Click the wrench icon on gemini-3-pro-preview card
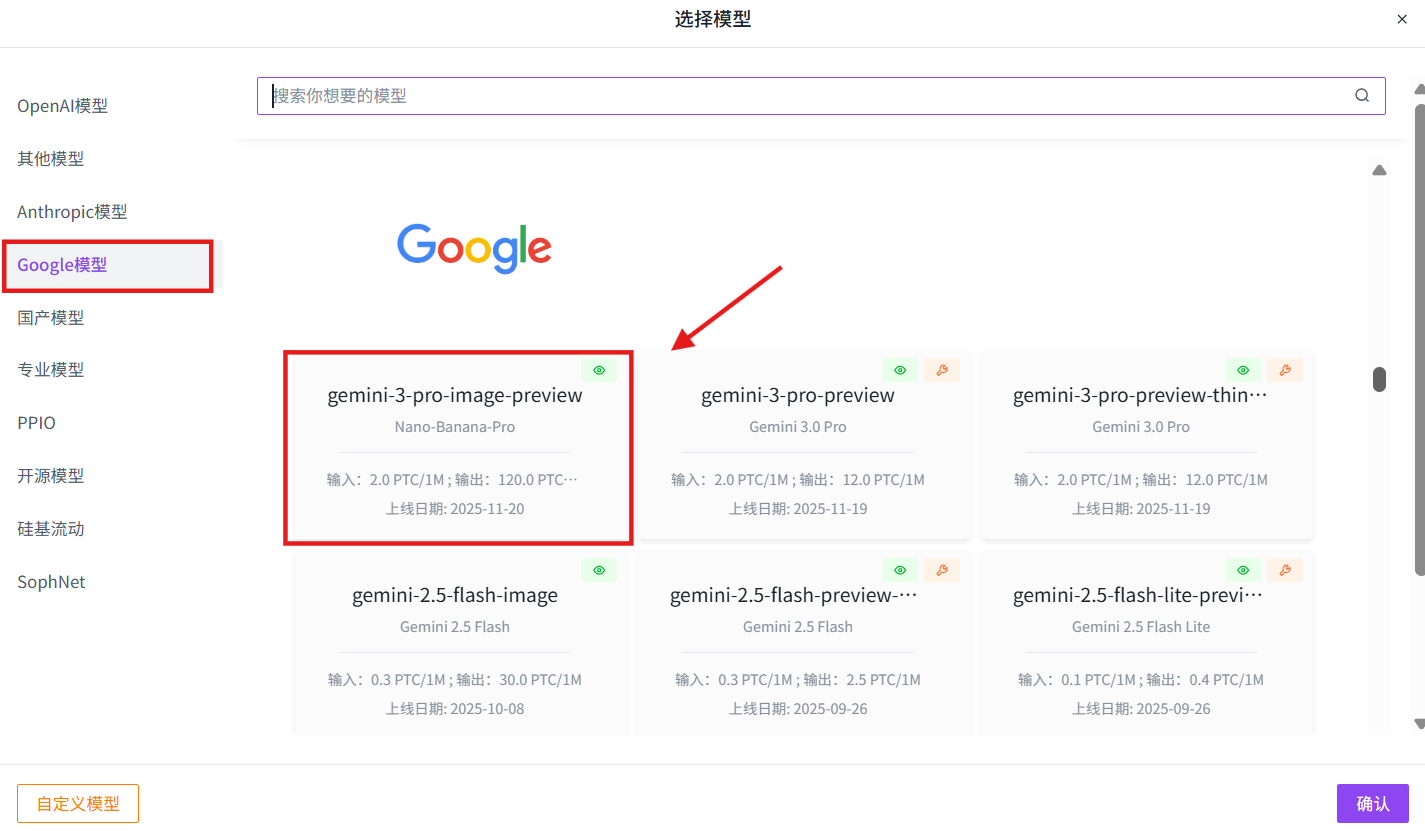The image size is (1425, 831). pyautogui.click(x=941, y=370)
